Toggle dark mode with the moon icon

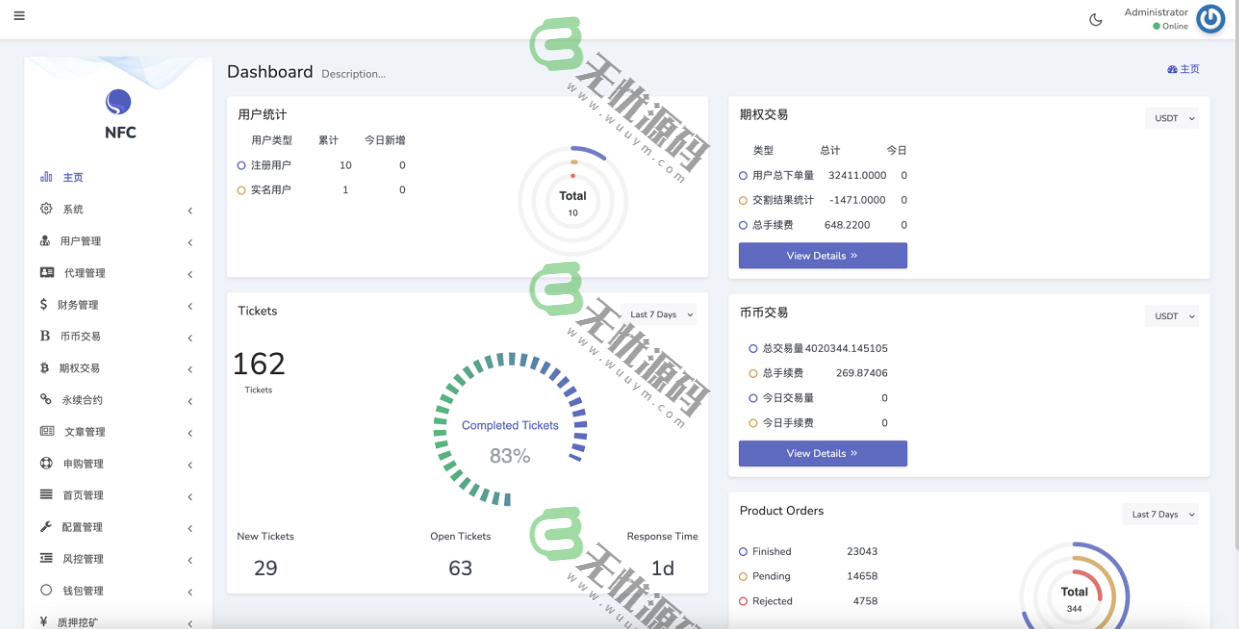click(1096, 19)
